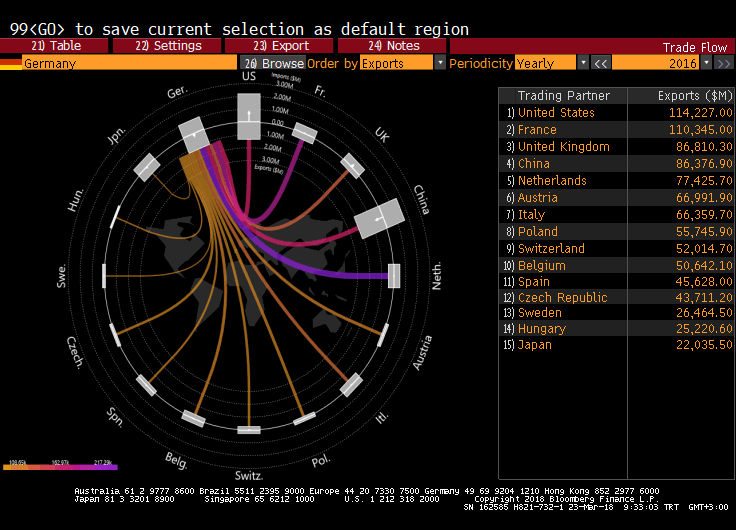Open the Settings menu item
Viewport: 736px width, 530px height.
click(x=168, y=46)
